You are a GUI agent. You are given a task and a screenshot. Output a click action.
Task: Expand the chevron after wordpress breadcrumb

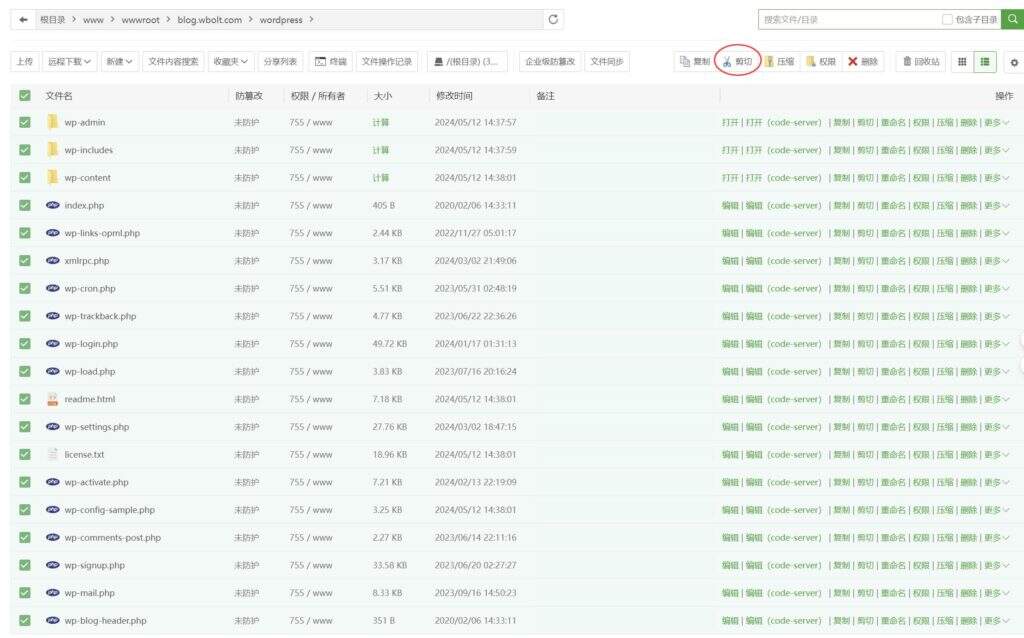(x=312, y=20)
